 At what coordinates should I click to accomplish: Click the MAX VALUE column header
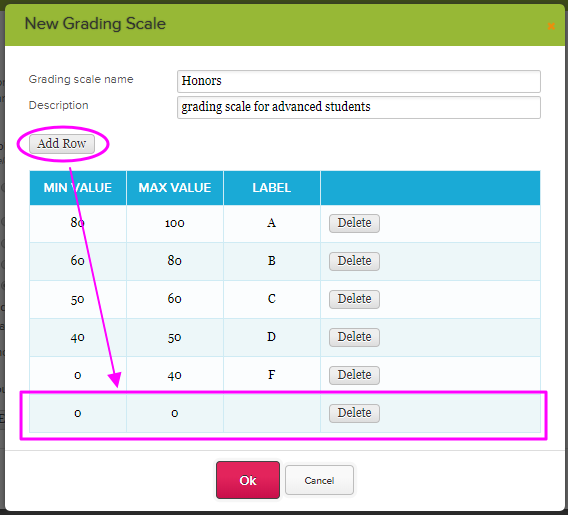click(175, 188)
